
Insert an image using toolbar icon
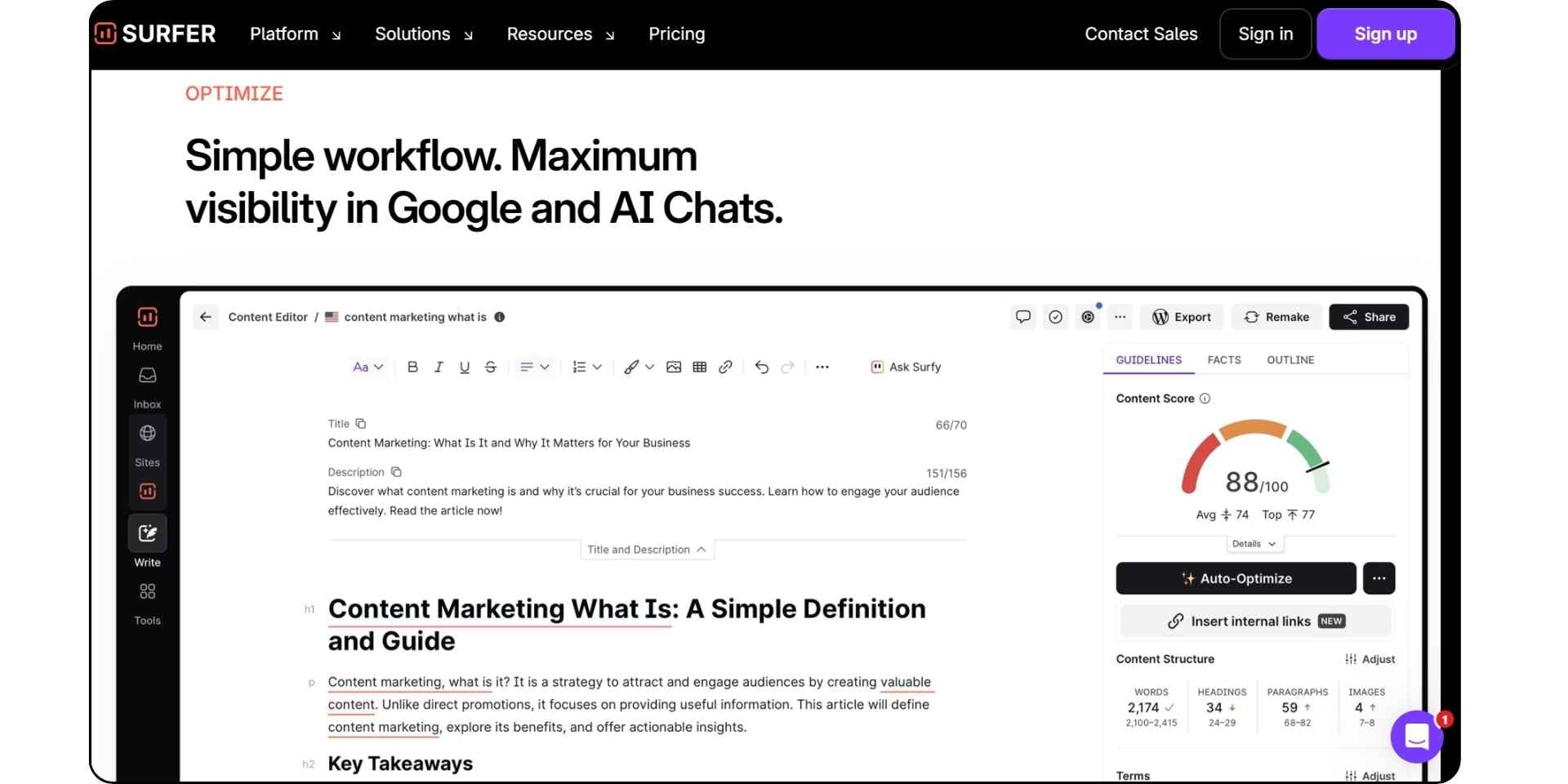click(674, 367)
